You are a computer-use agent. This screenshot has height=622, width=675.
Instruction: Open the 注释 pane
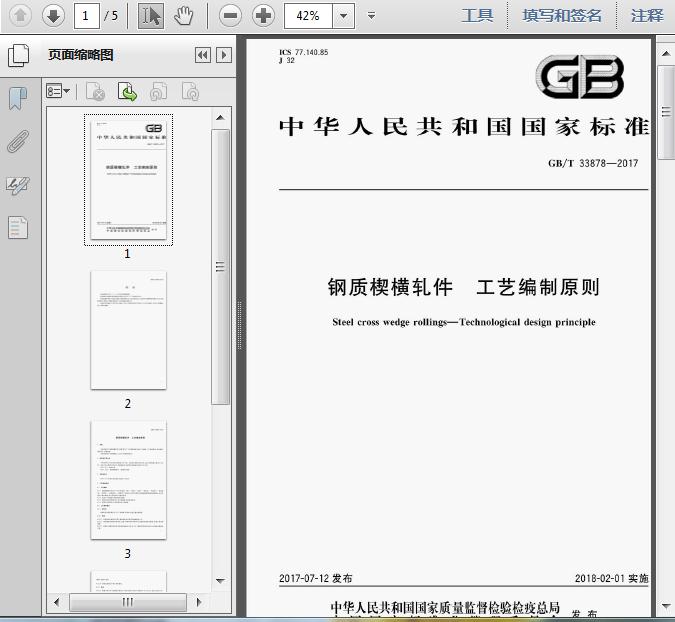tap(647, 16)
